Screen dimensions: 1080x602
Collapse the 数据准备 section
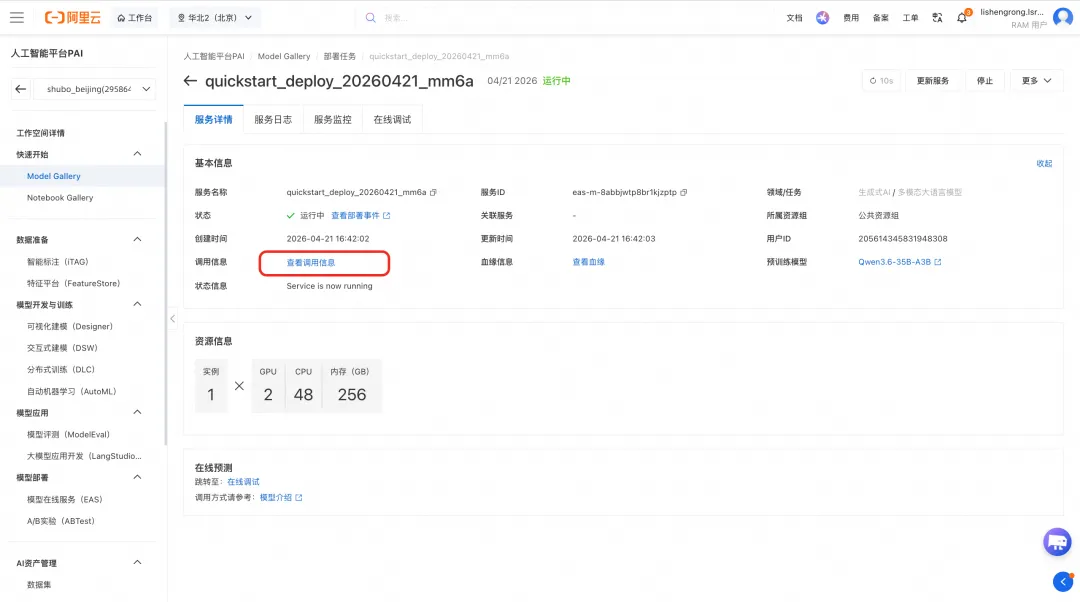point(137,239)
